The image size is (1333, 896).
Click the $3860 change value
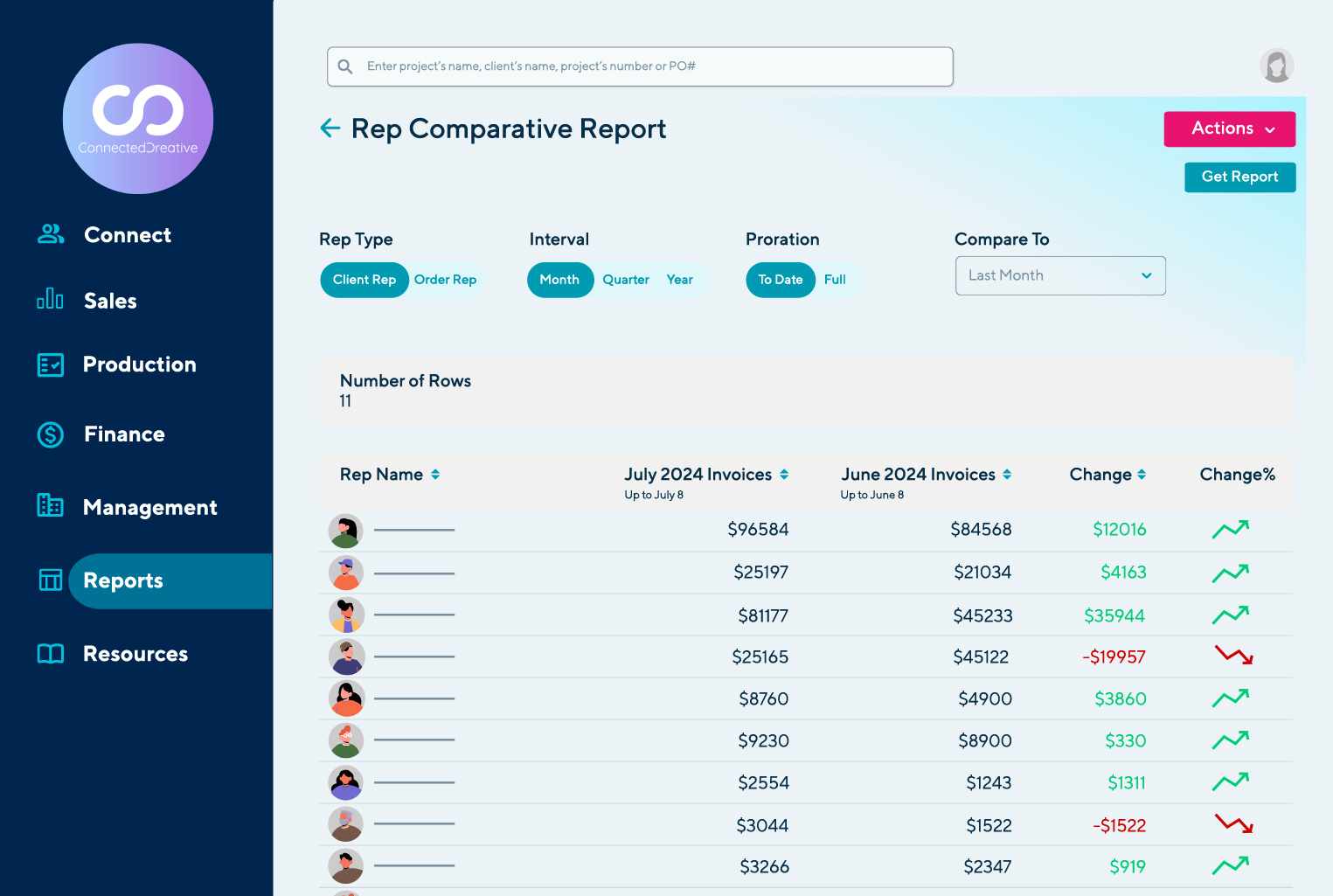coord(1121,699)
